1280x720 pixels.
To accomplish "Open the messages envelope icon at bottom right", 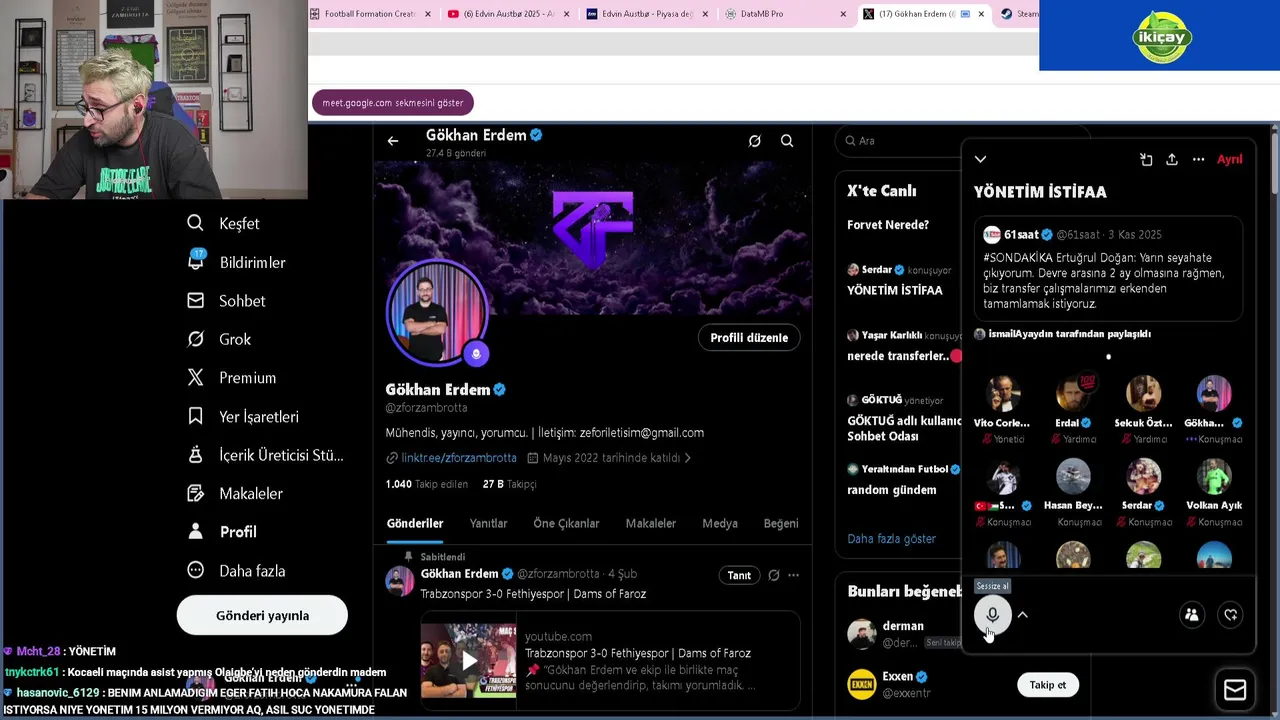I will pos(1235,690).
